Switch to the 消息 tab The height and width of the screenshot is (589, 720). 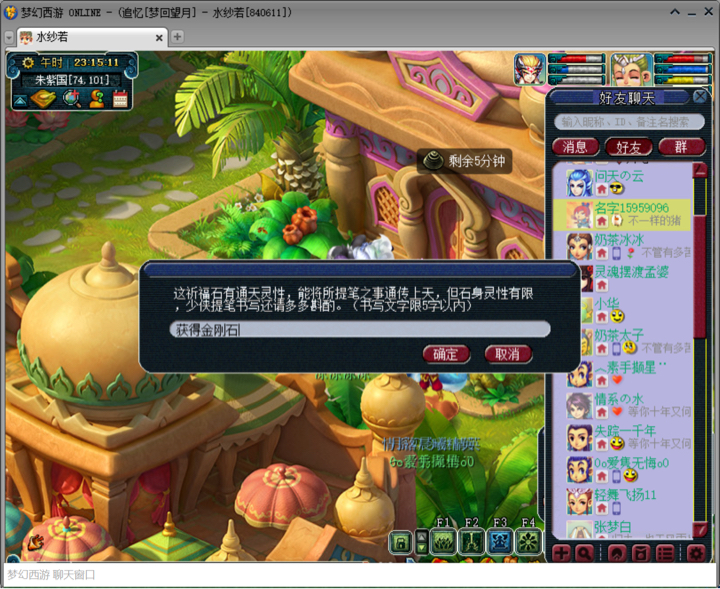click(x=575, y=147)
